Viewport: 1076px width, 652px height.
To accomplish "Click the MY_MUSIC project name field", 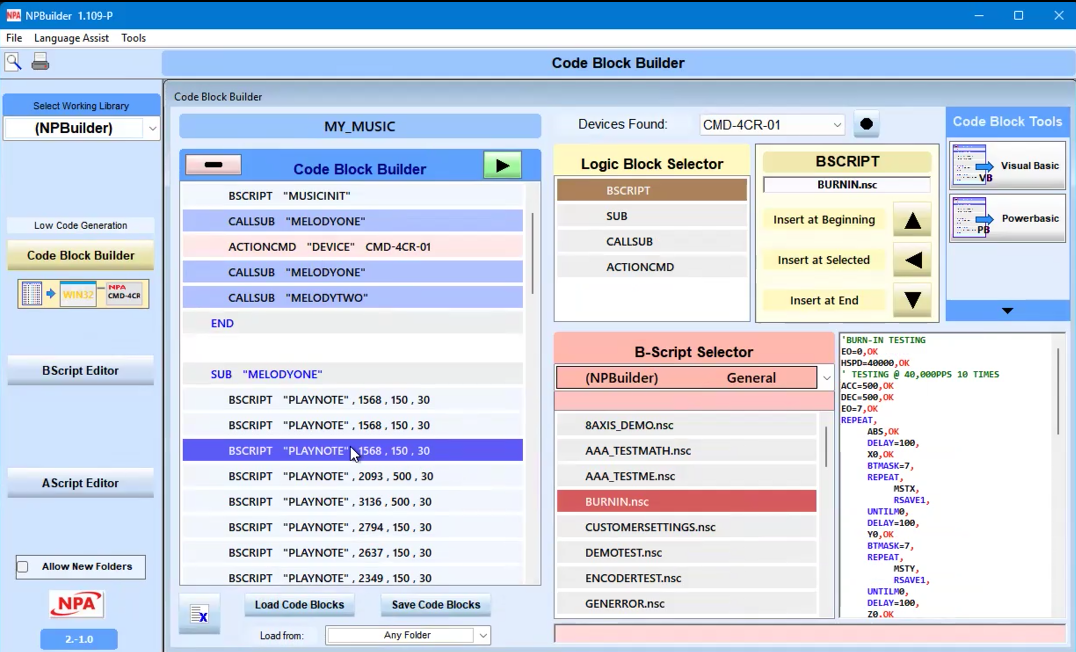I will pos(360,126).
